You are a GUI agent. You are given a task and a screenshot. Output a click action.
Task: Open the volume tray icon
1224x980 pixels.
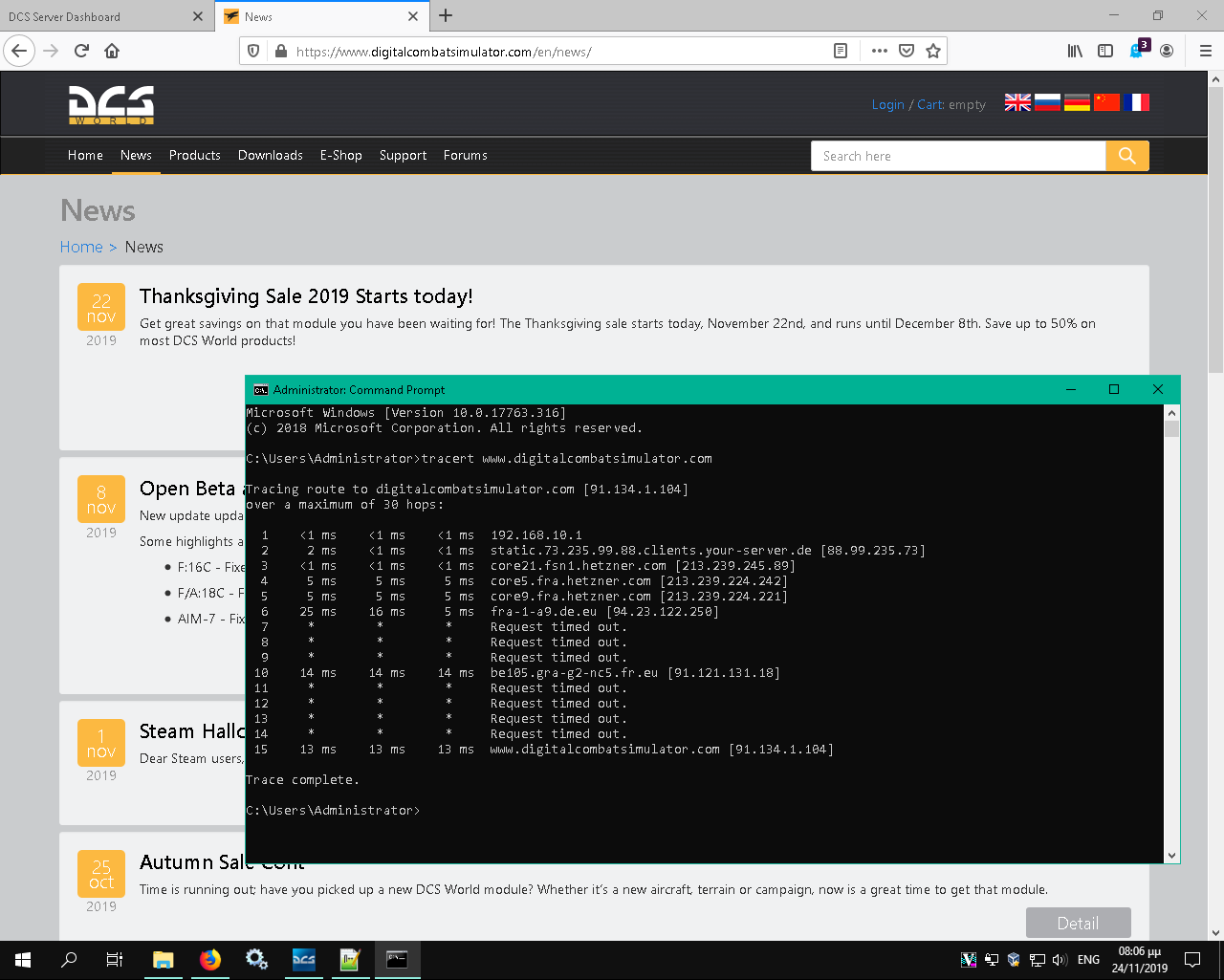click(x=1059, y=960)
